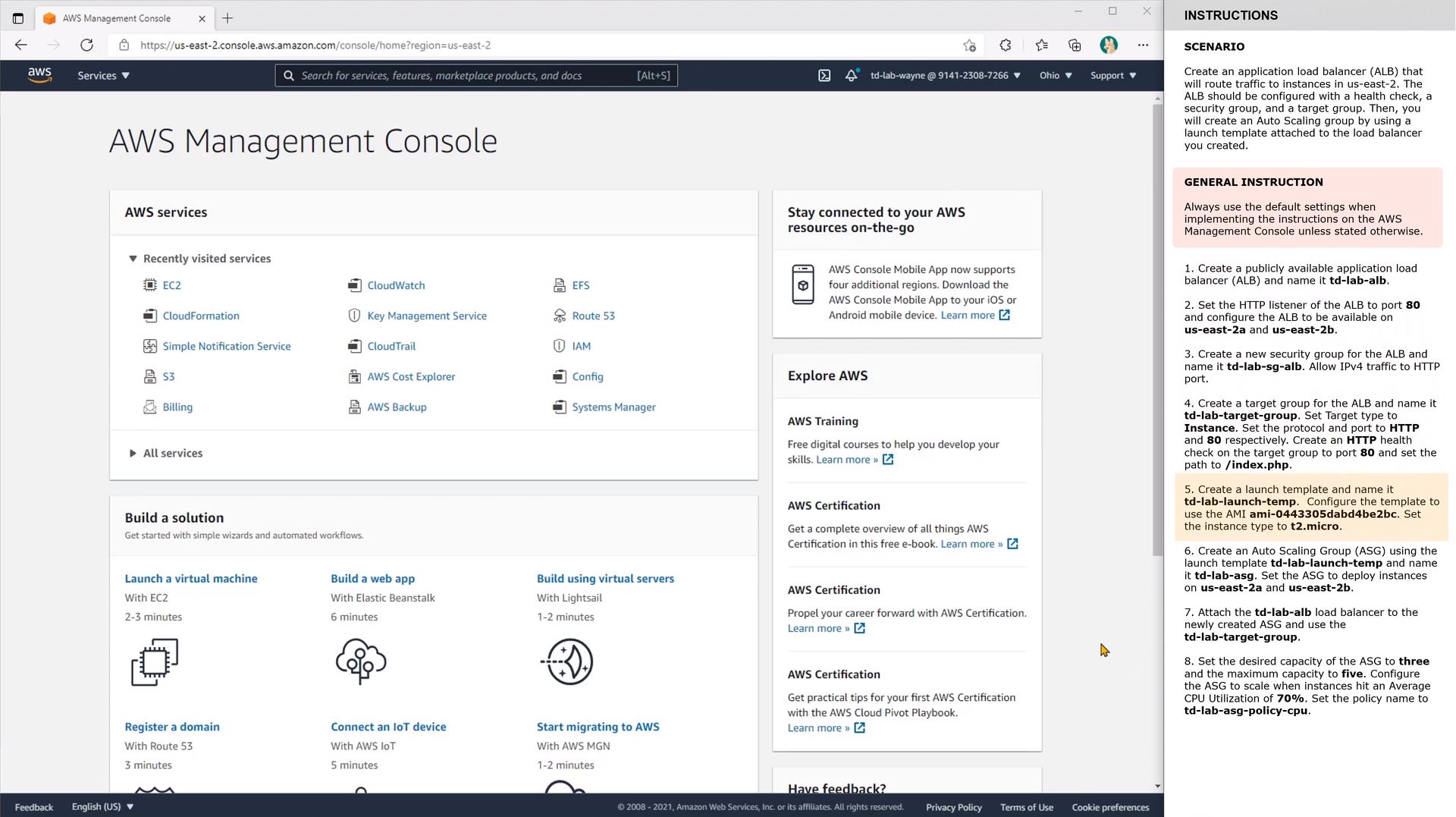1456x817 pixels.
Task: Open the browser settings ellipsis menu
Action: 1143,46
